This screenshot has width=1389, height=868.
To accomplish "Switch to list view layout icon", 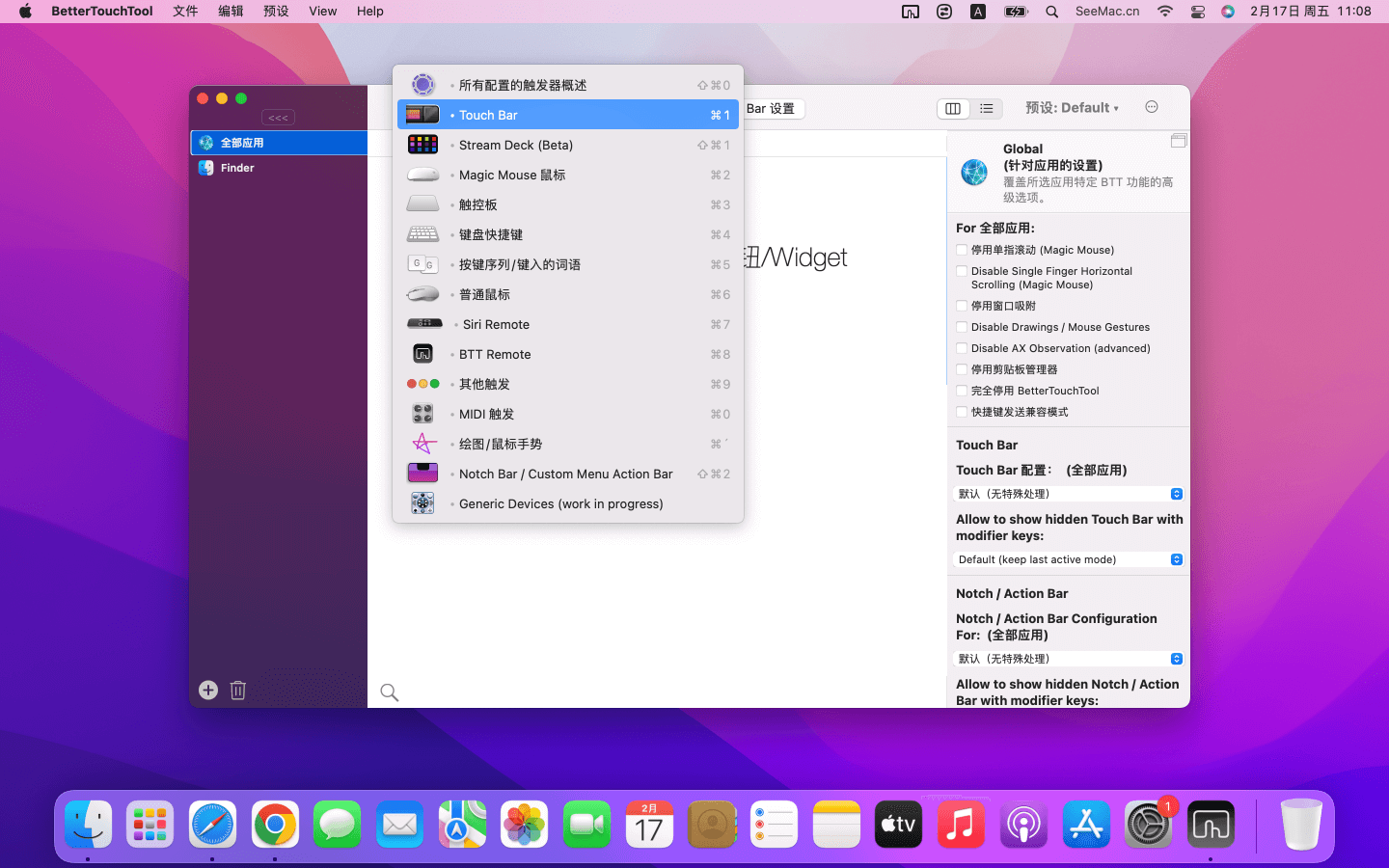I will pos(986,109).
